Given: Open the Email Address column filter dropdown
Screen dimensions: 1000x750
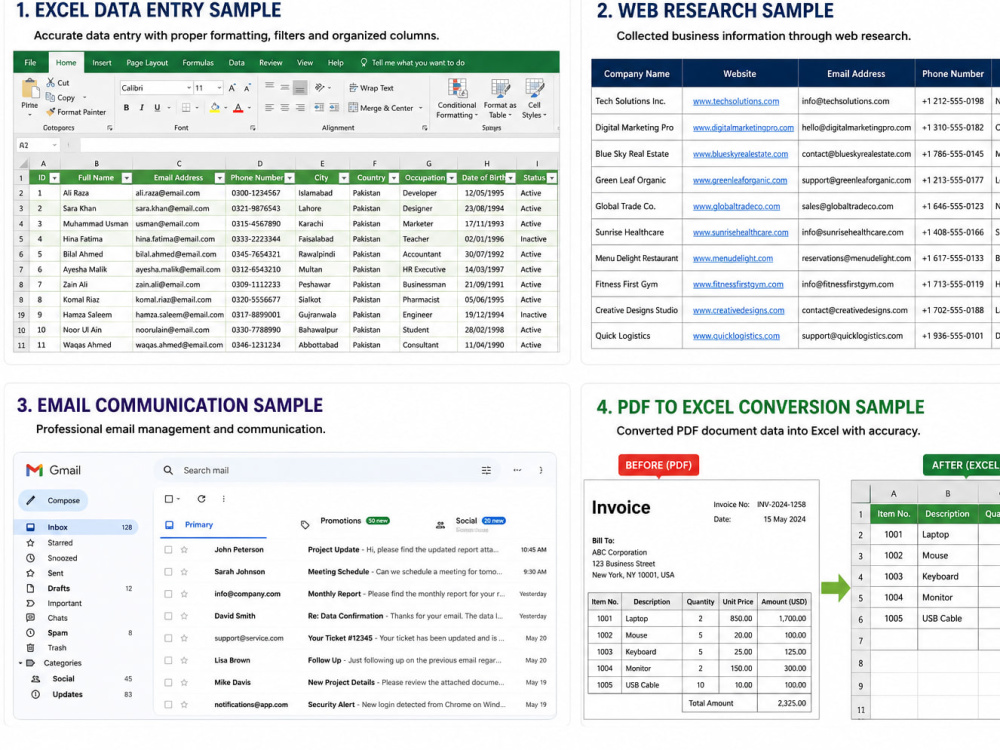Looking at the screenshot, I should click(x=219, y=178).
